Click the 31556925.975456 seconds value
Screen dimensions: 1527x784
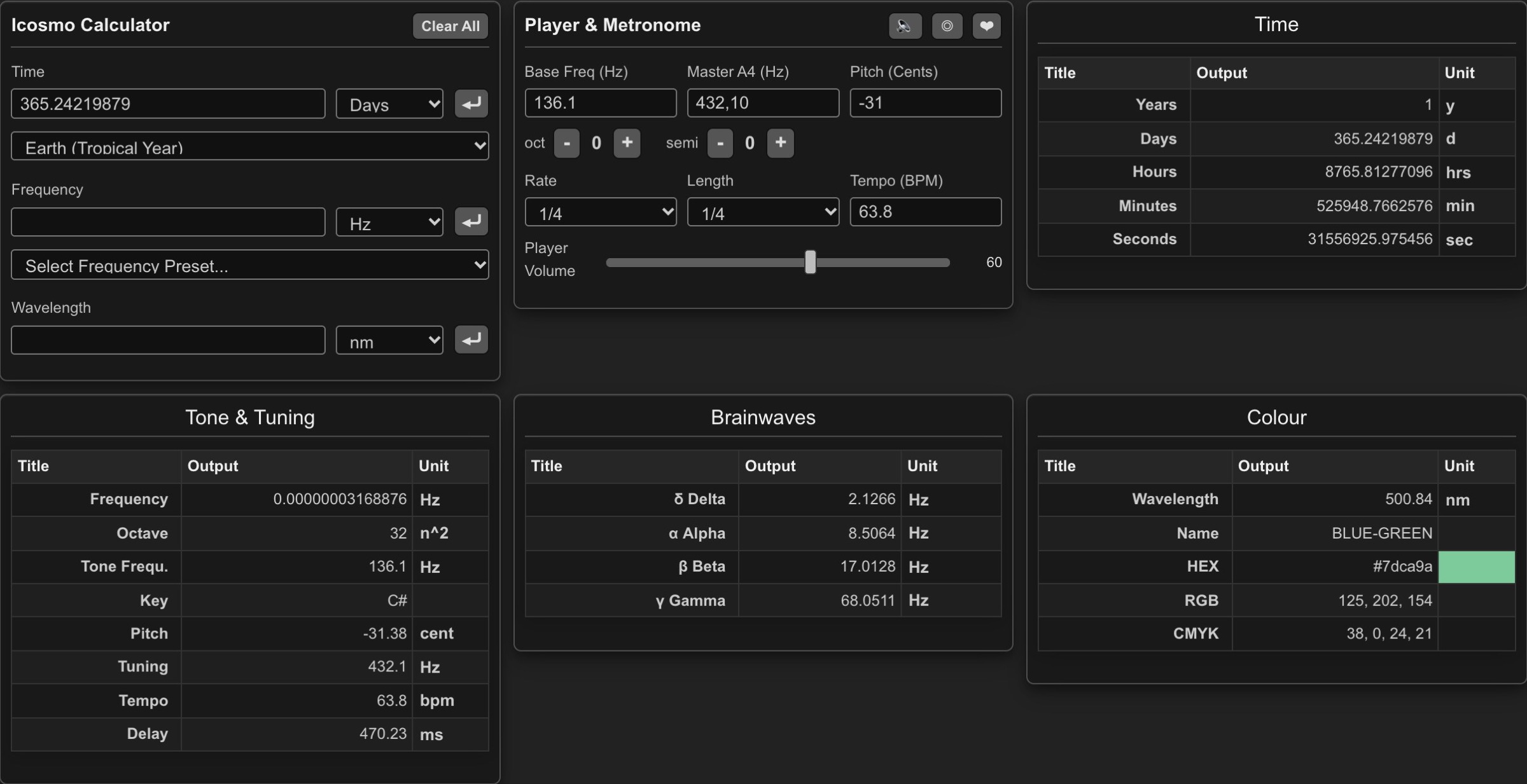click(1370, 239)
